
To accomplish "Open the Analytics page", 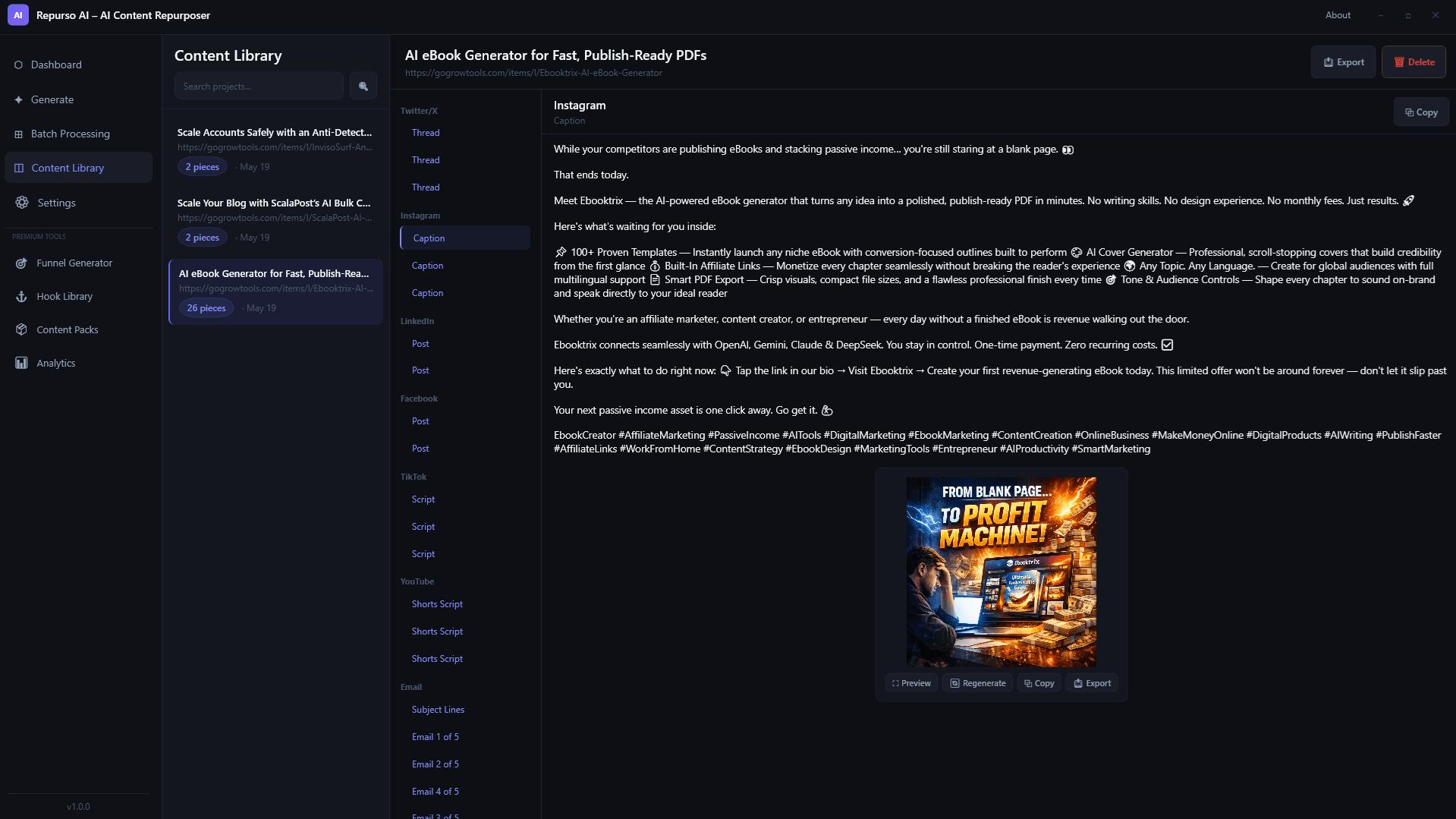I will click(78, 364).
